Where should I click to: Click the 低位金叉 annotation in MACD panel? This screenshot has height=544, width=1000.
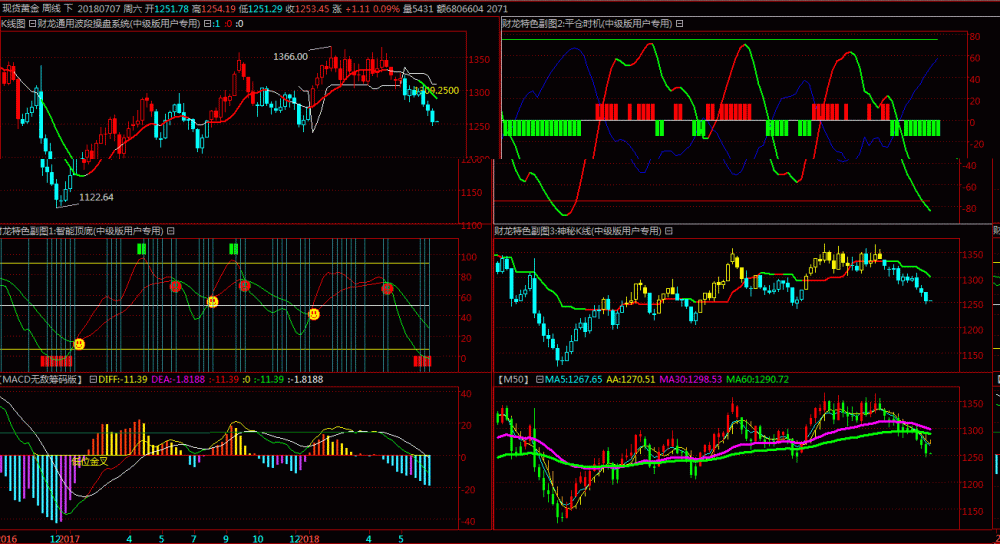[90, 461]
